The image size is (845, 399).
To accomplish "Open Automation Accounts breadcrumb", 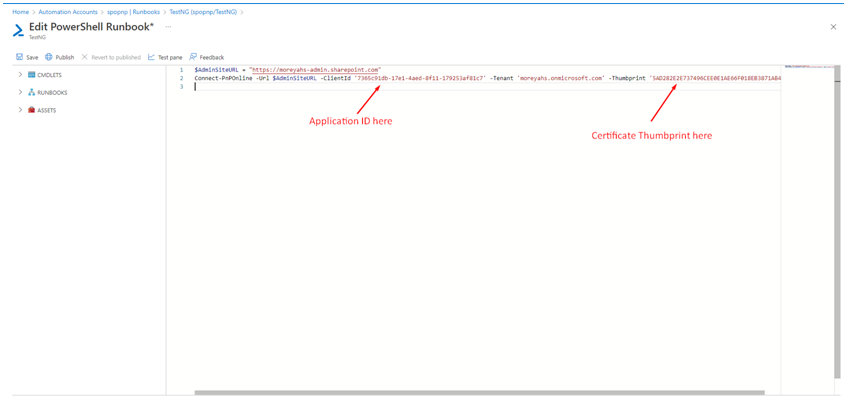I will (68, 12).
